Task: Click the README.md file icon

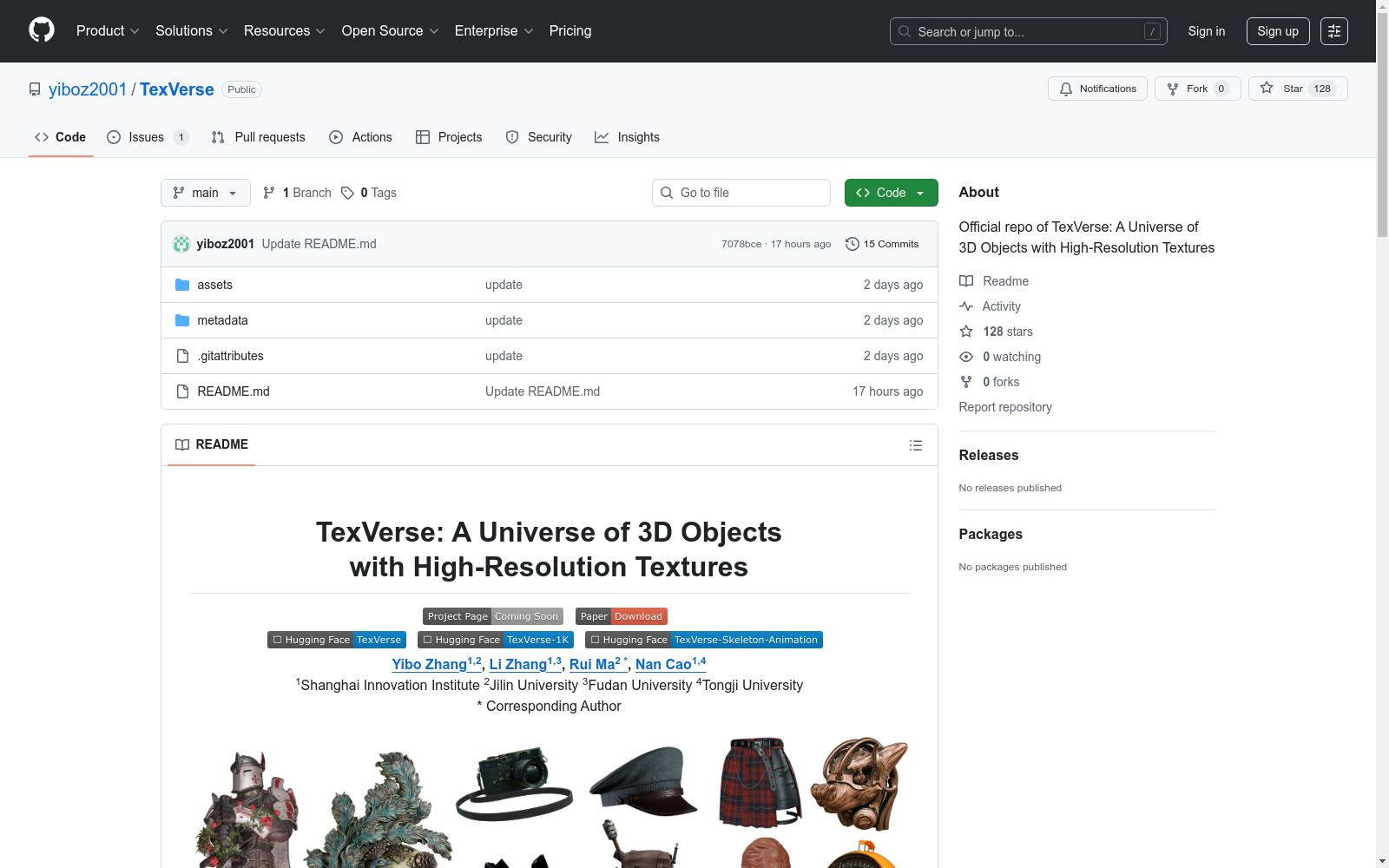Action: (x=182, y=391)
